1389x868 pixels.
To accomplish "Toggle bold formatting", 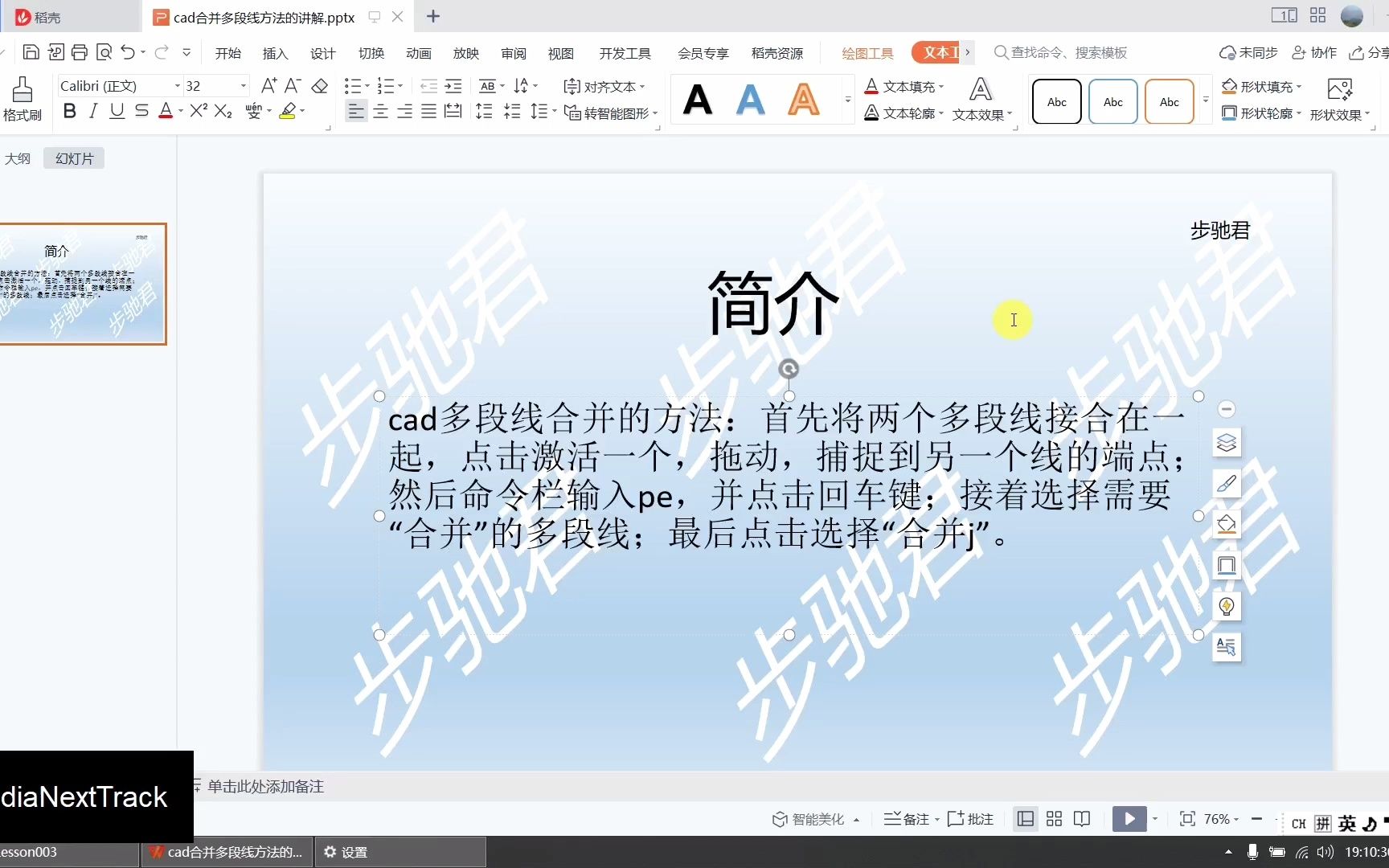I will (x=68, y=111).
